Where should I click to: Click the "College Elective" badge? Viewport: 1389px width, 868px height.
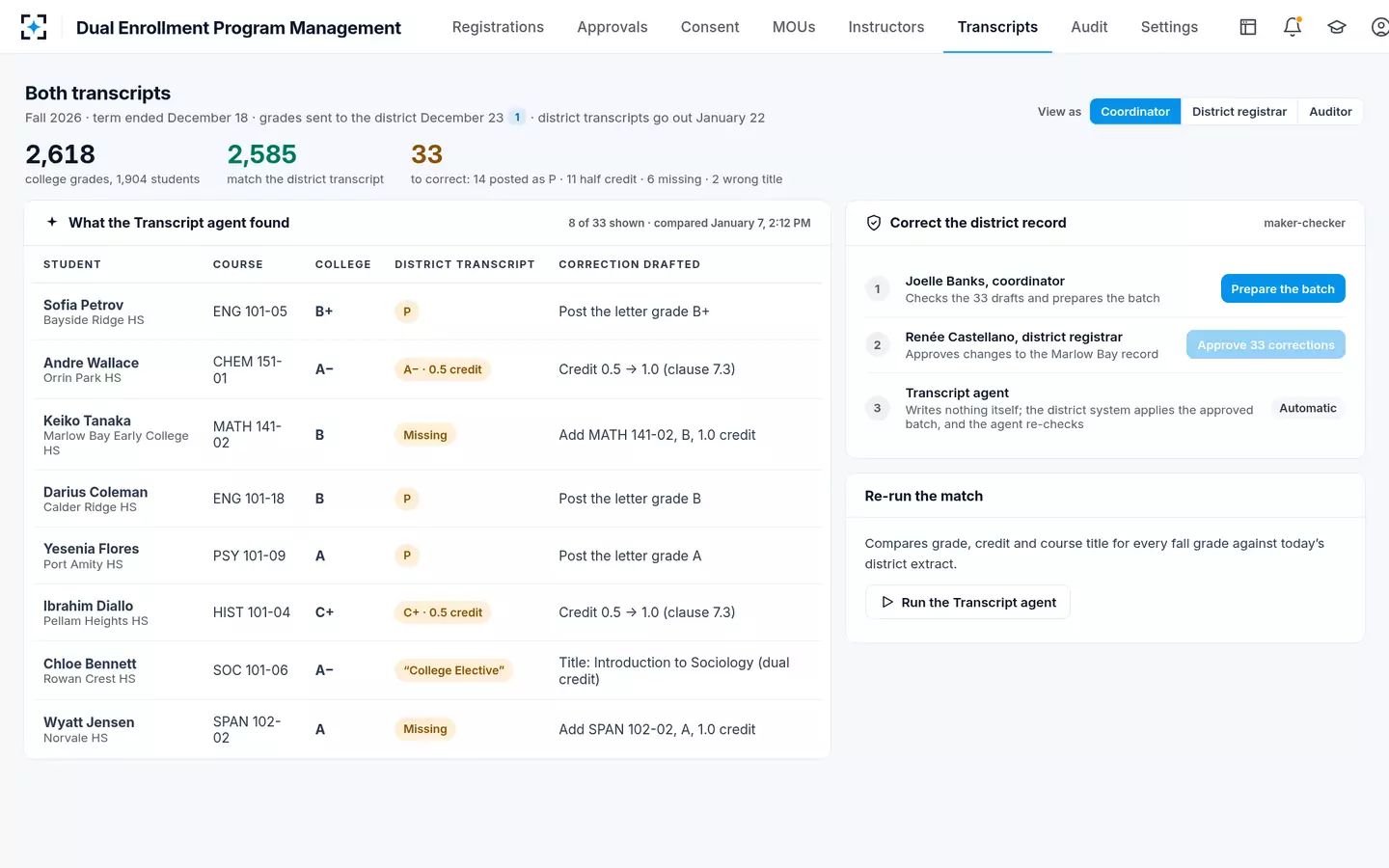[453, 670]
